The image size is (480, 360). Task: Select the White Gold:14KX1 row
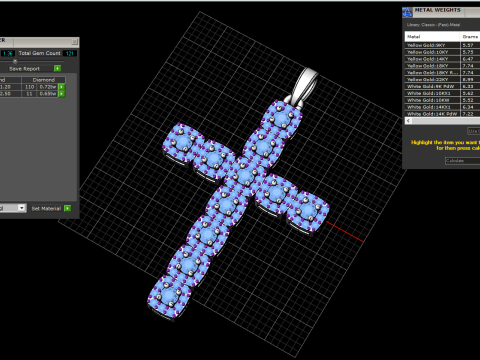(442, 107)
